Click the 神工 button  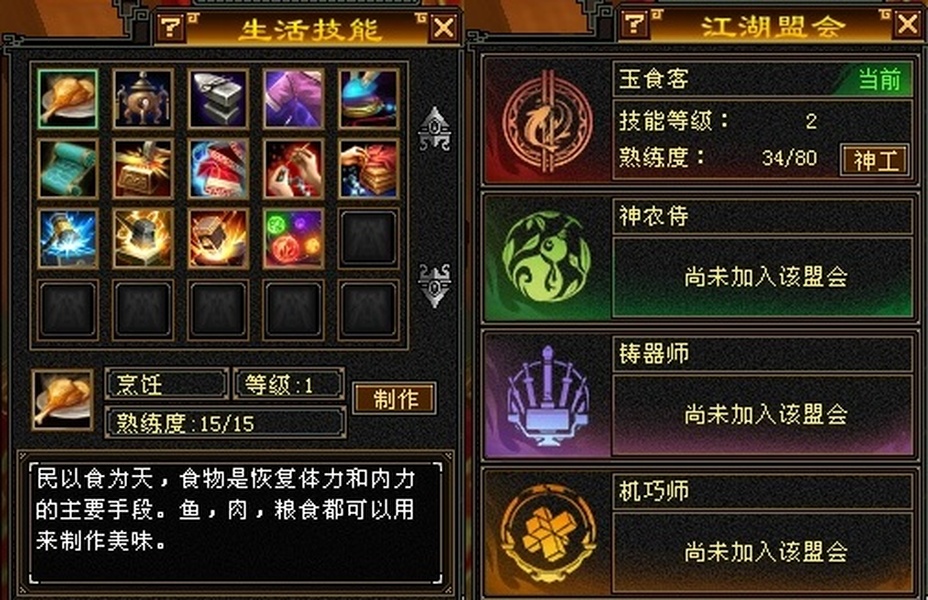click(x=875, y=160)
